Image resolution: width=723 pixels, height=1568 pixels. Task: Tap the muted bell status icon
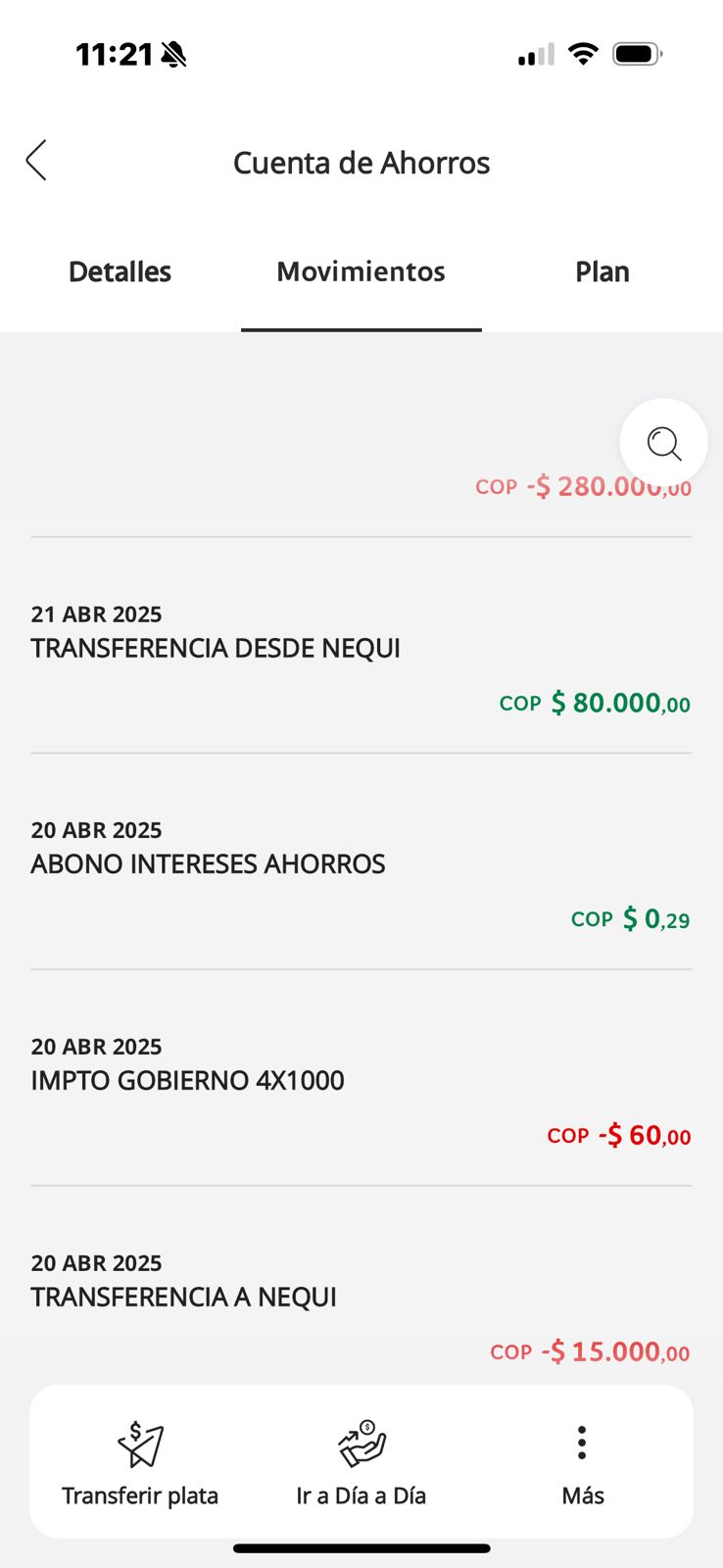click(173, 55)
